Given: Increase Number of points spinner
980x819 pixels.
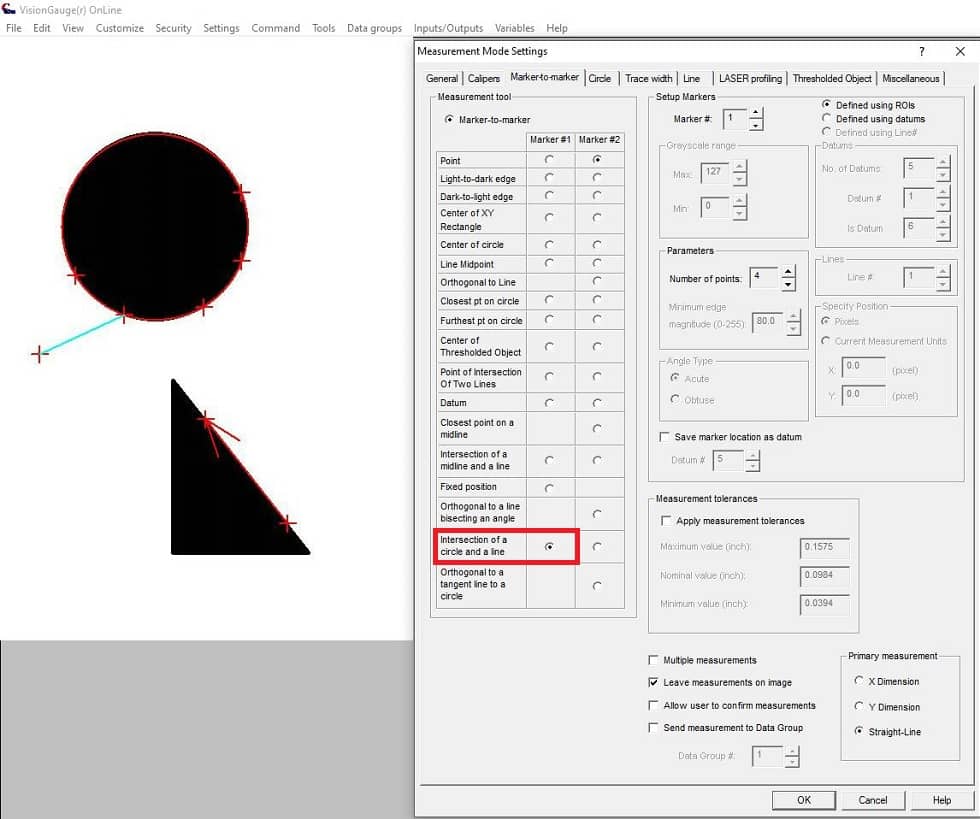Looking at the screenshot, I should click(x=788, y=273).
